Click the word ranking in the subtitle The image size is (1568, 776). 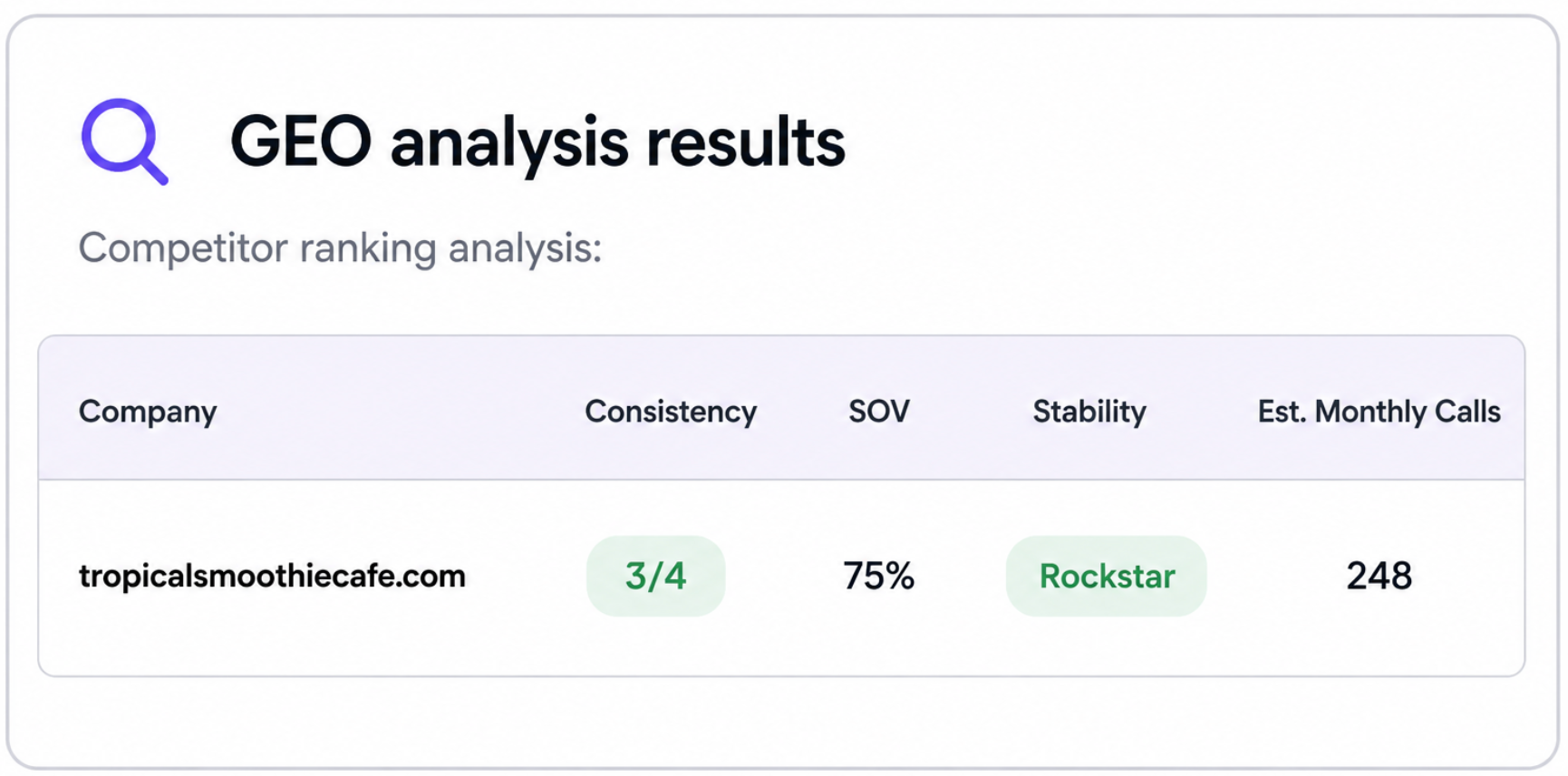tap(368, 248)
